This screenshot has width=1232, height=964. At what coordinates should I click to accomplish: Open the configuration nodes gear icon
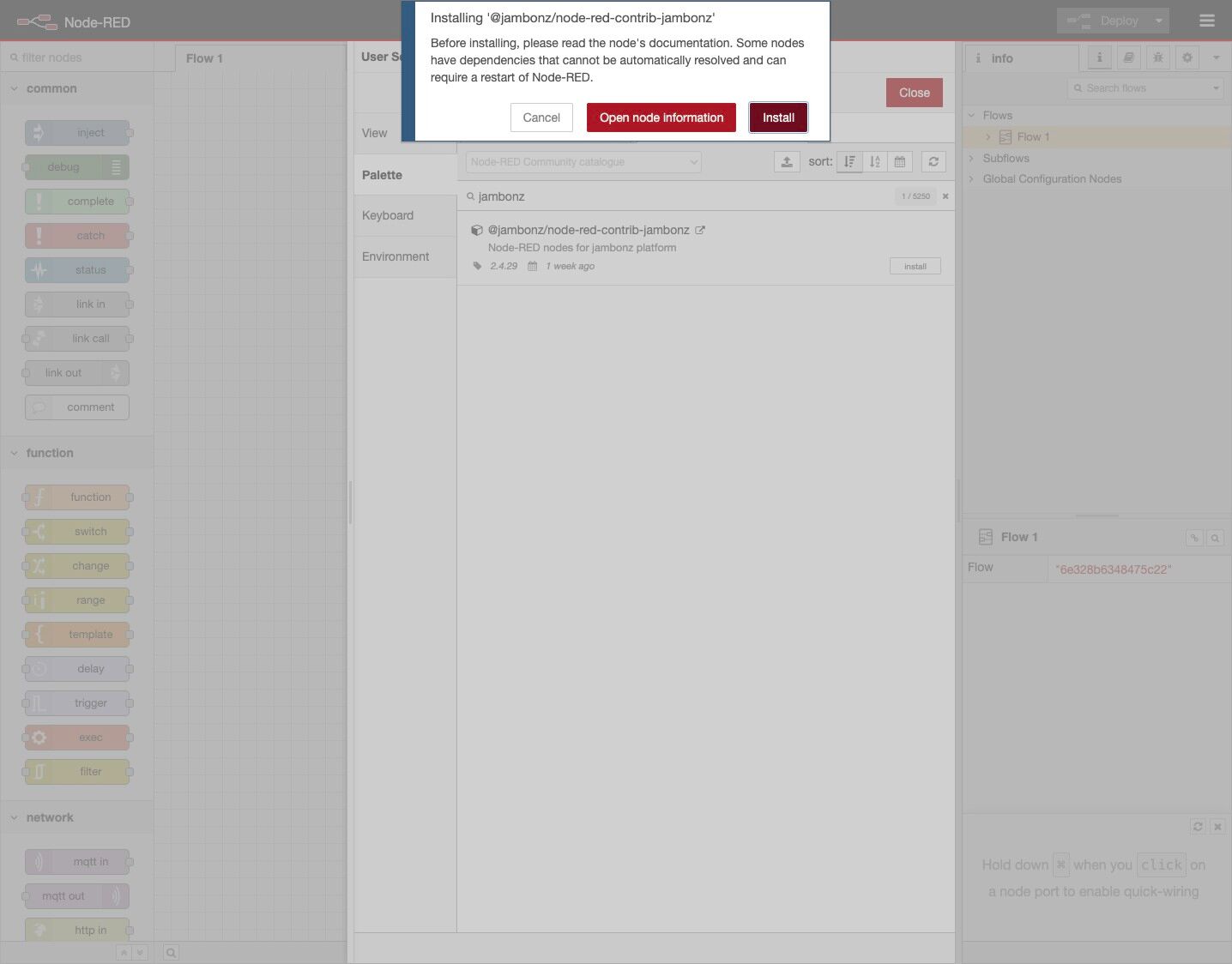(x=1187, y=57)
